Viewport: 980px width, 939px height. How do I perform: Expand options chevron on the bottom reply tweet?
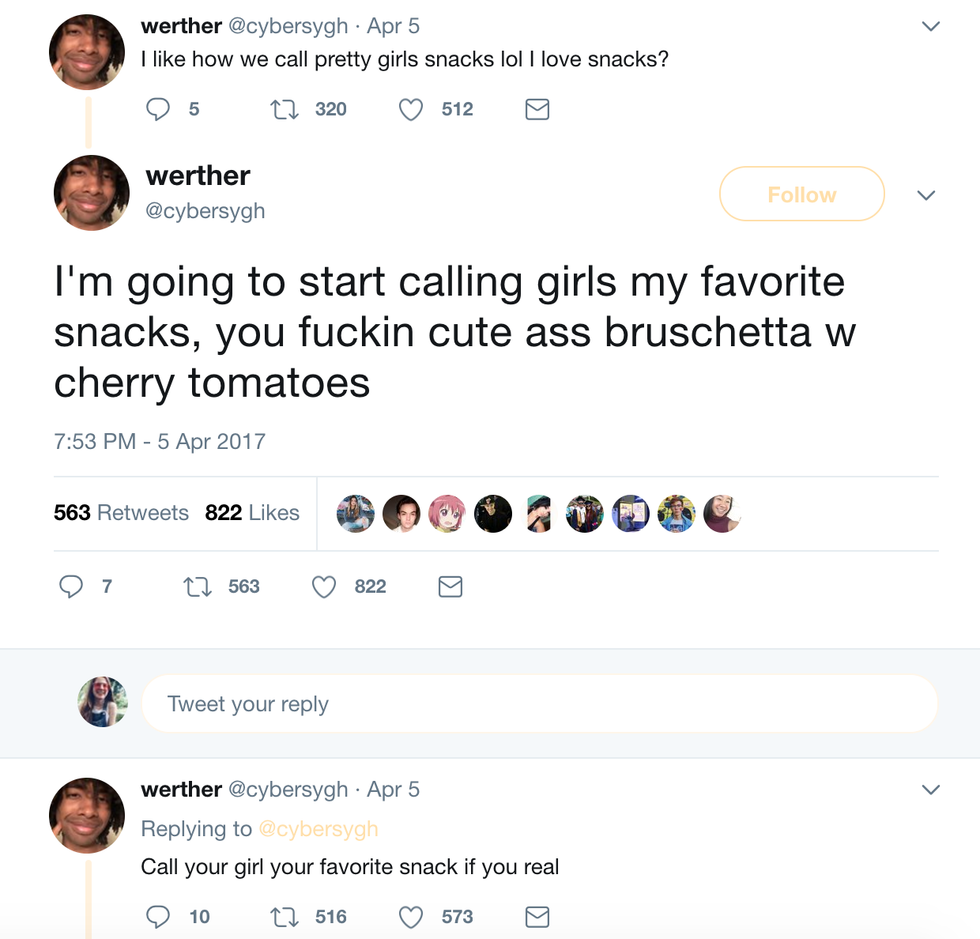(x=931, y=790)
